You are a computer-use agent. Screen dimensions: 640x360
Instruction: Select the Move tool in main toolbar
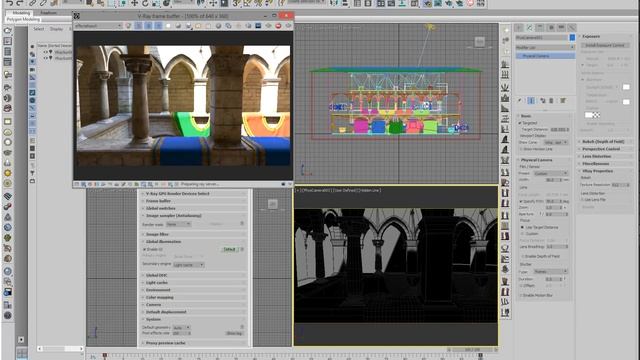pos(134,3)
